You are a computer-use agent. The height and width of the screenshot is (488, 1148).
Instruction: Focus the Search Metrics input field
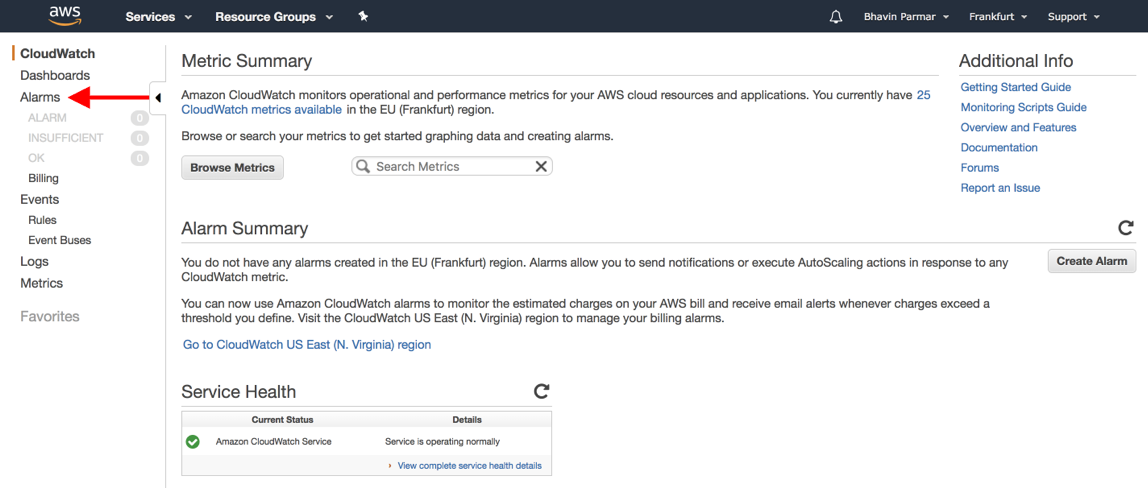(452, 167)
